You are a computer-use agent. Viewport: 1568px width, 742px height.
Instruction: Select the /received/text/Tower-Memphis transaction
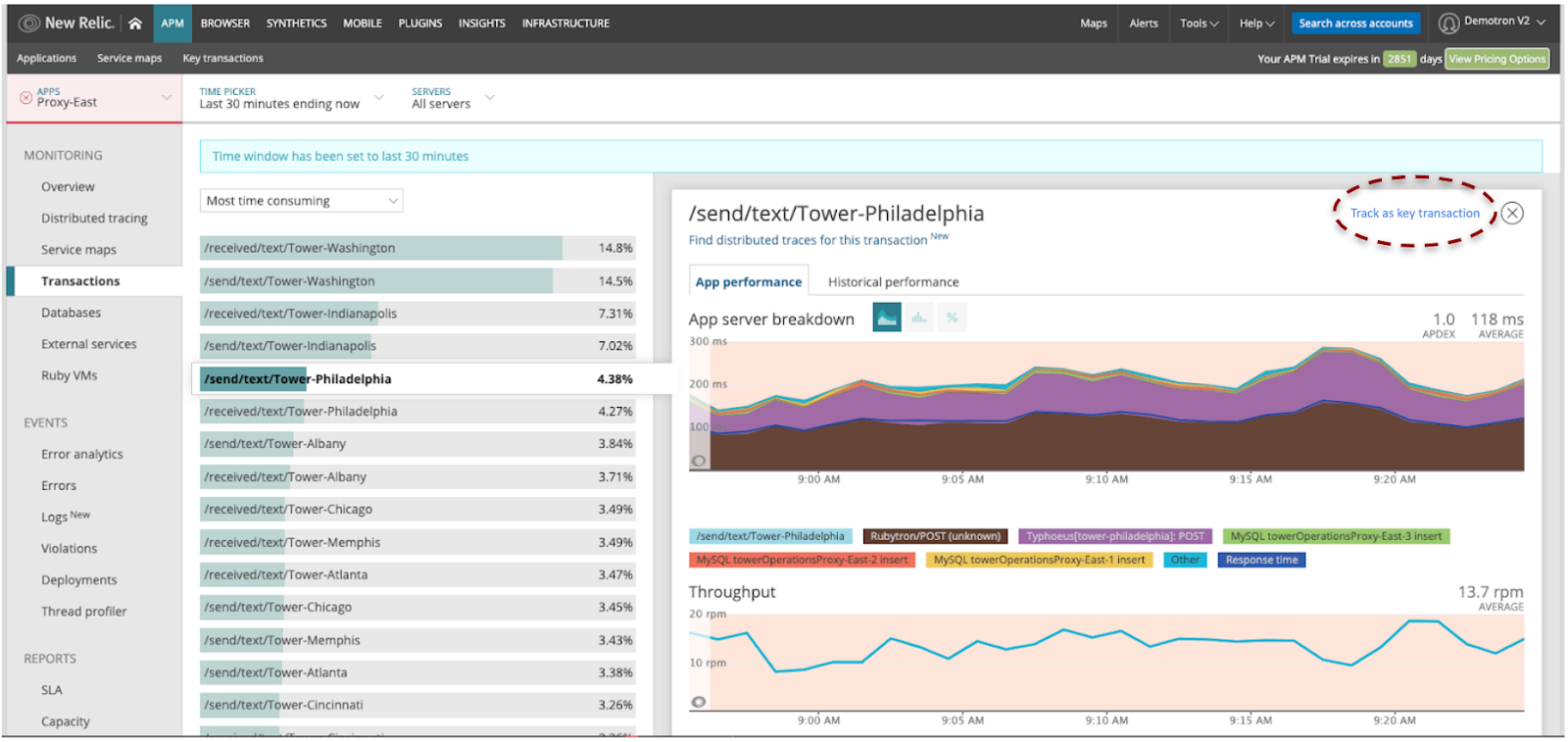[417, 542]
